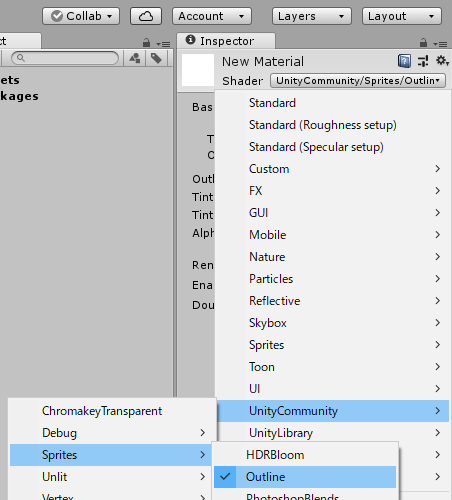Expand the Custom shader submenu

pyautogui.click(x=332, y=169)
